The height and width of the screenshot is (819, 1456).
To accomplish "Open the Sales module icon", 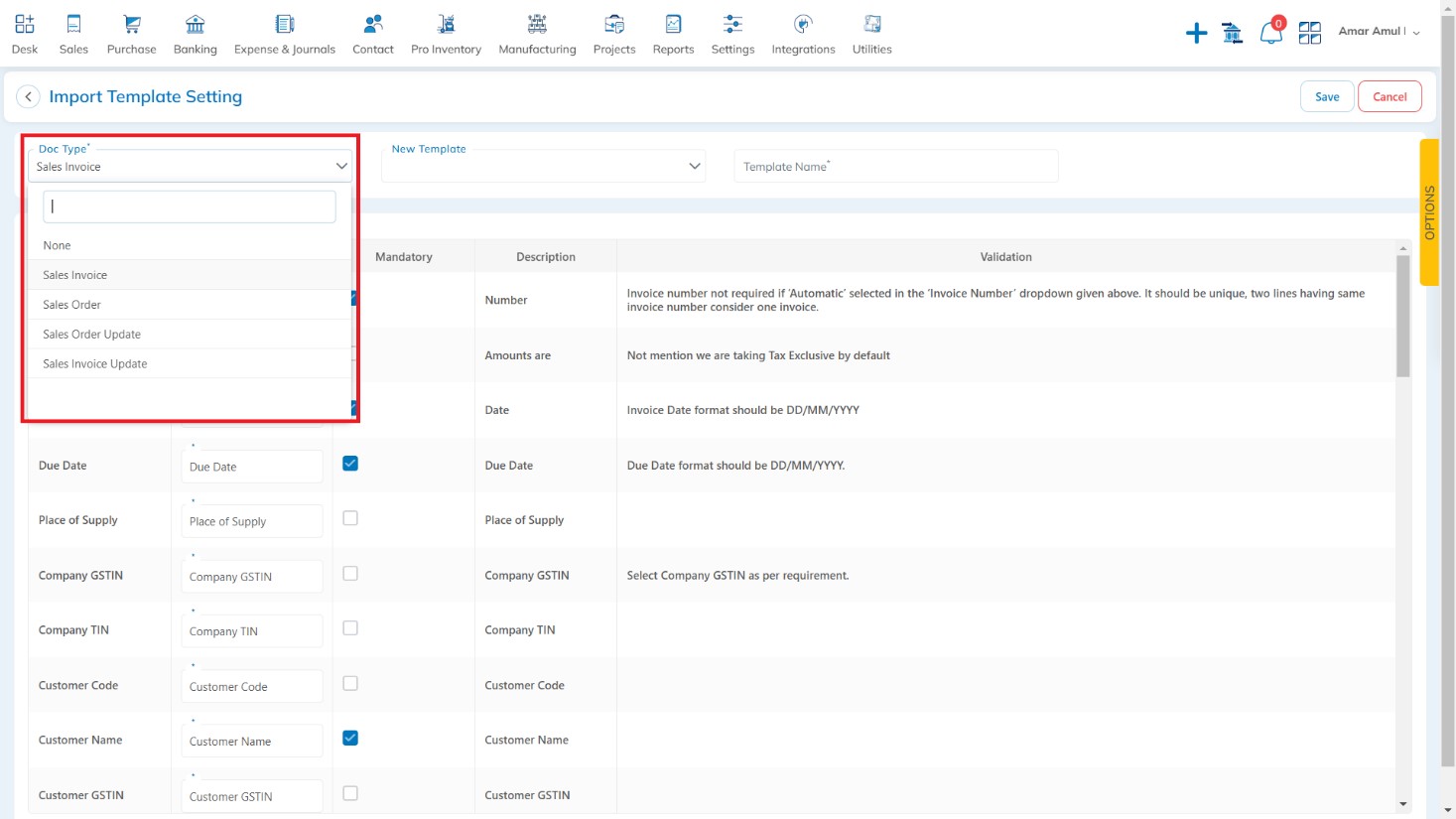I will coord(73,24).
